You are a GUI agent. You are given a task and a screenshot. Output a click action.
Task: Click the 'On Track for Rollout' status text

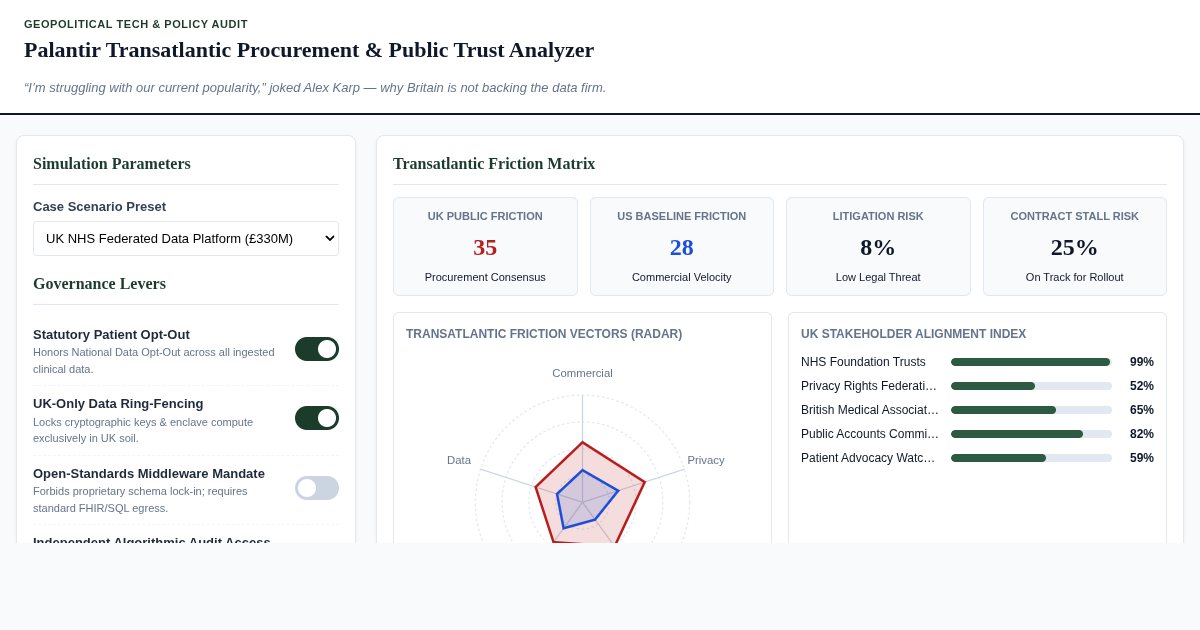[1075, 277]
